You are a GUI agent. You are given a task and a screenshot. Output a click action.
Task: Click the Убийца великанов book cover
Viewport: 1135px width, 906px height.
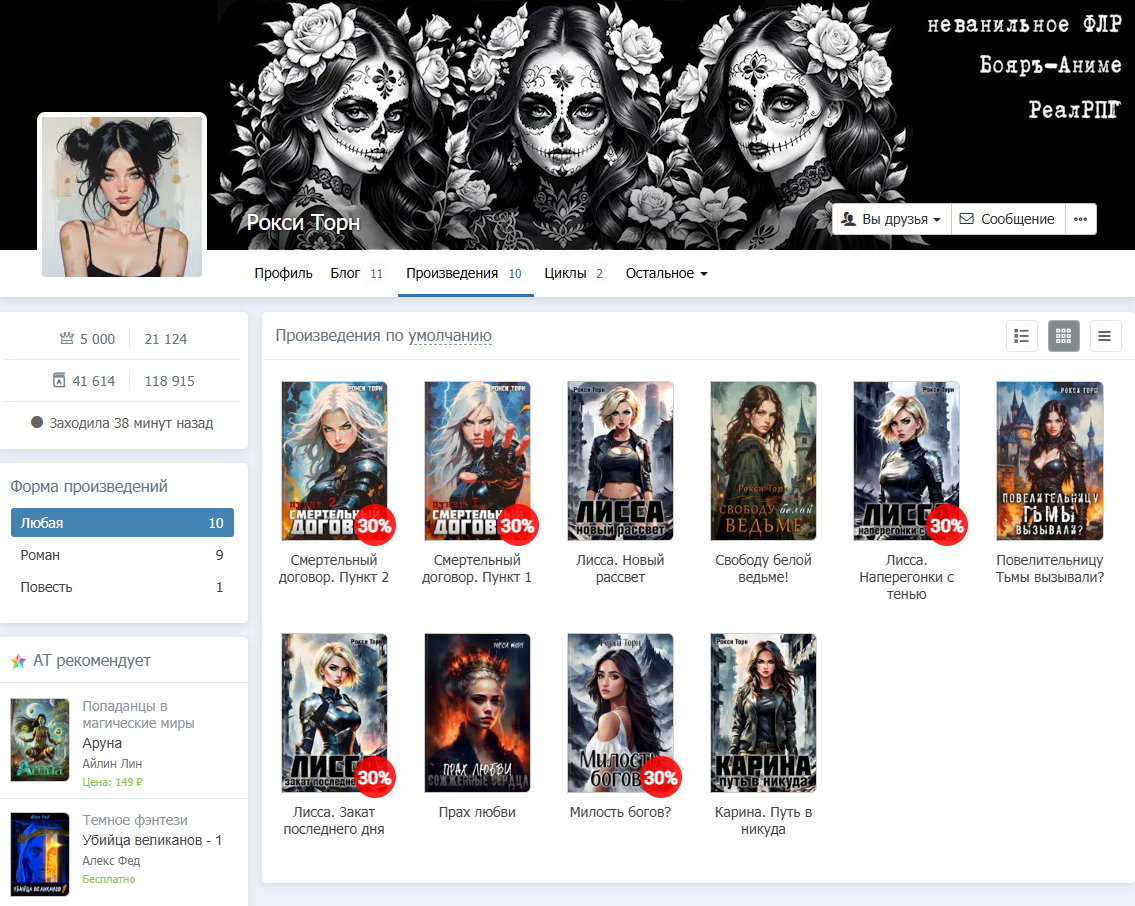coord(40,854)
